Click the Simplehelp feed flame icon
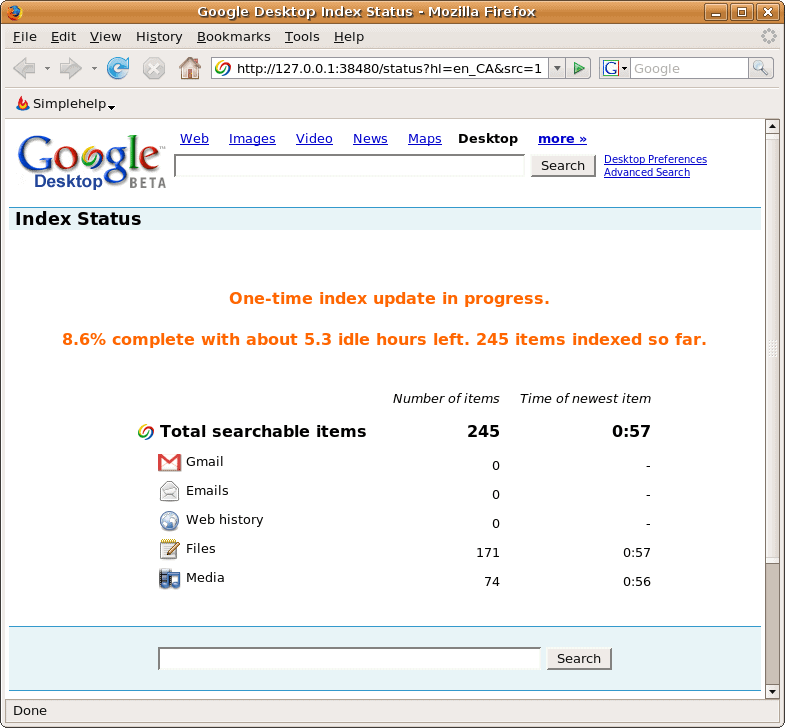The height and width of the screenshot is (728, 785). tap(23, 103)
